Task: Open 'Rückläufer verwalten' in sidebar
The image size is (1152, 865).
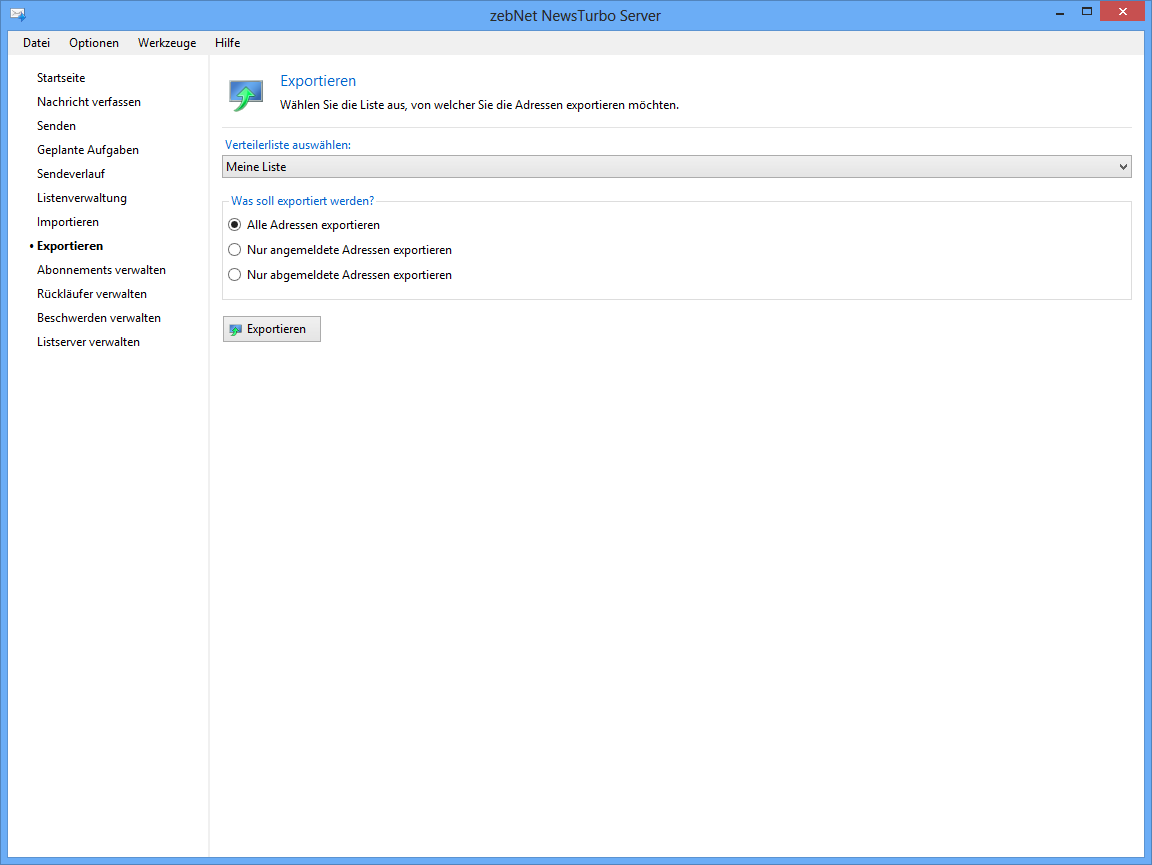Action: coord(92,294)
